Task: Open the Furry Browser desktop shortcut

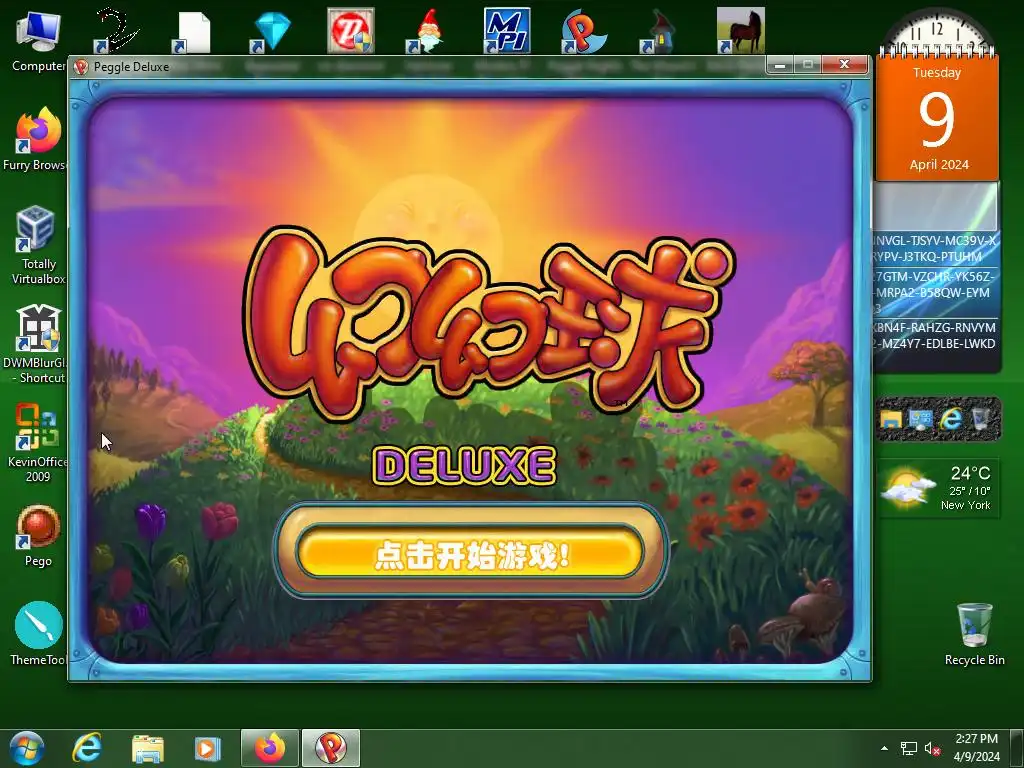Action: coord(36,139)
